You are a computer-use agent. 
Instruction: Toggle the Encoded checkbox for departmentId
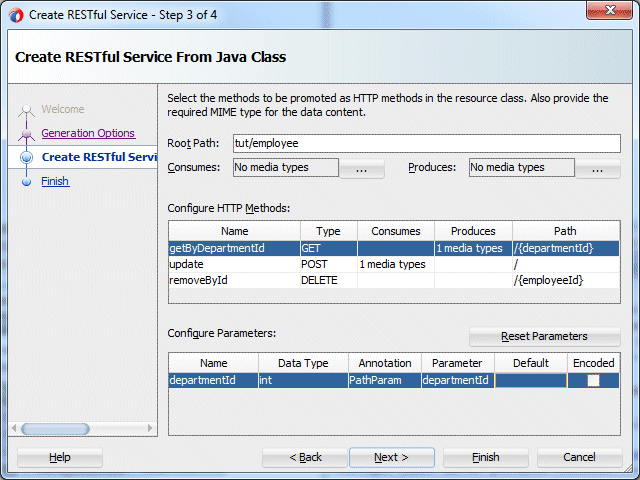coord(593,381)
